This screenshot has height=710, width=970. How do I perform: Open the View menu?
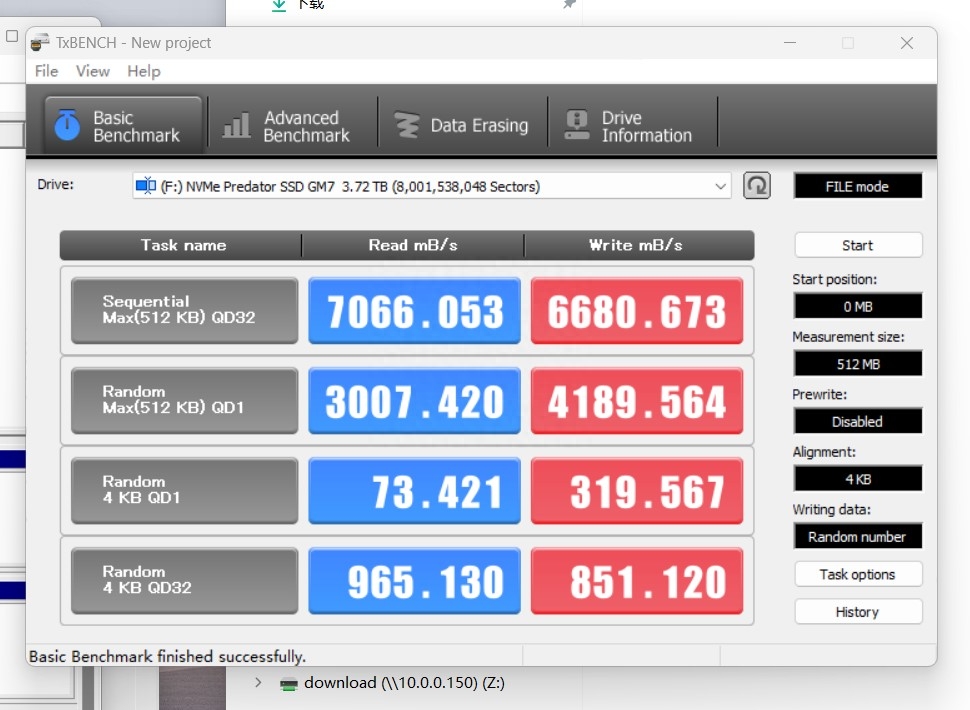93,71
